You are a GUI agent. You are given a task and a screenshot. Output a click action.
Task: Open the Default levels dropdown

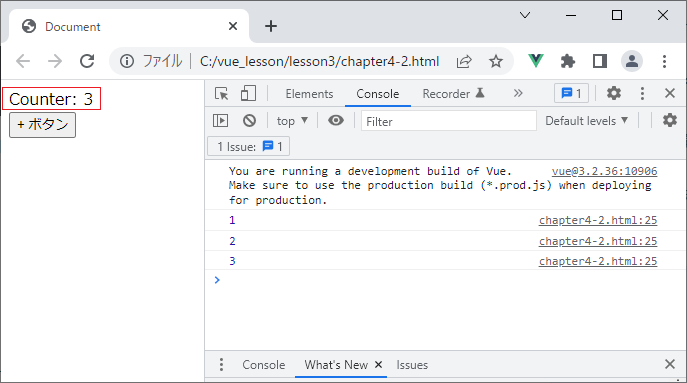click(586, 121)
